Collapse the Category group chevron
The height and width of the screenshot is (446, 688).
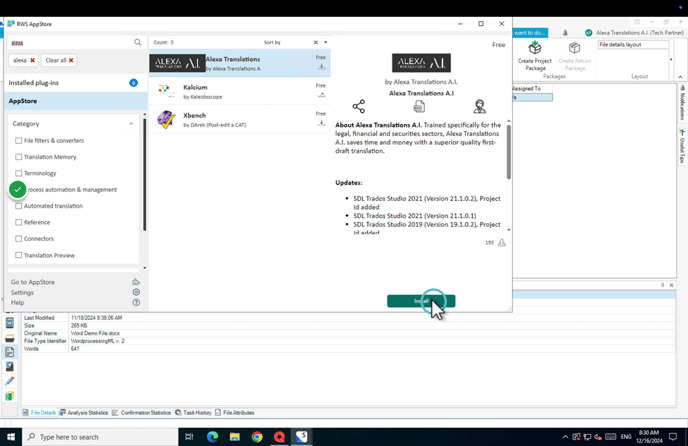click(131, 124)
